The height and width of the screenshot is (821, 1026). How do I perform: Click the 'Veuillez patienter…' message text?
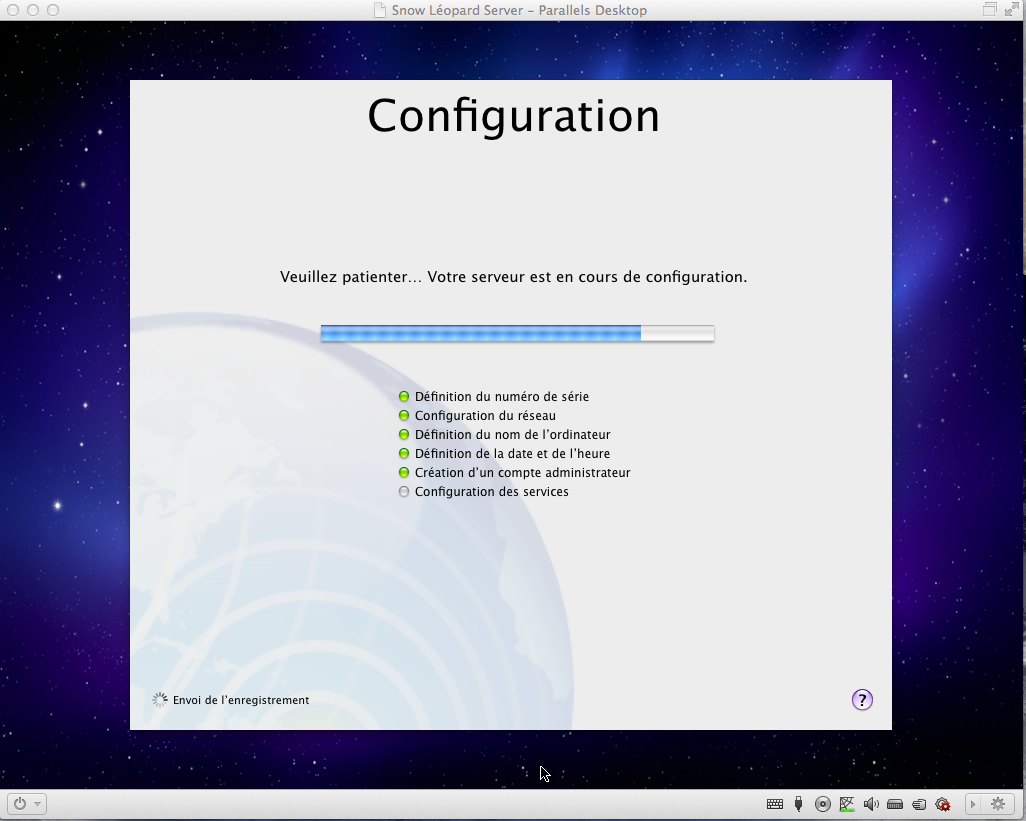pyautogui.click(x=514, y=277)
